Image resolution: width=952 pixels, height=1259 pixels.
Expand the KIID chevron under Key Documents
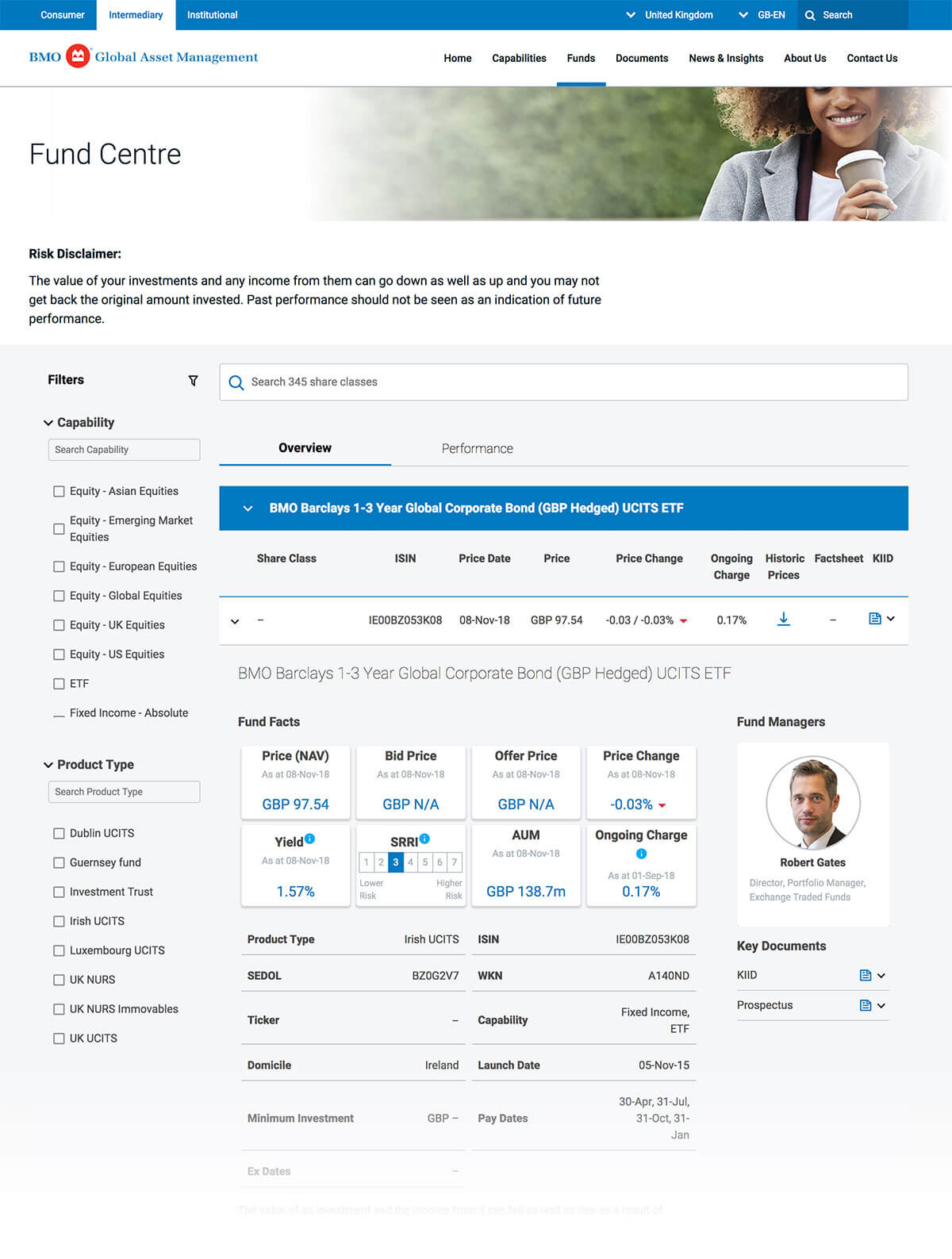(x=881, y=976)
